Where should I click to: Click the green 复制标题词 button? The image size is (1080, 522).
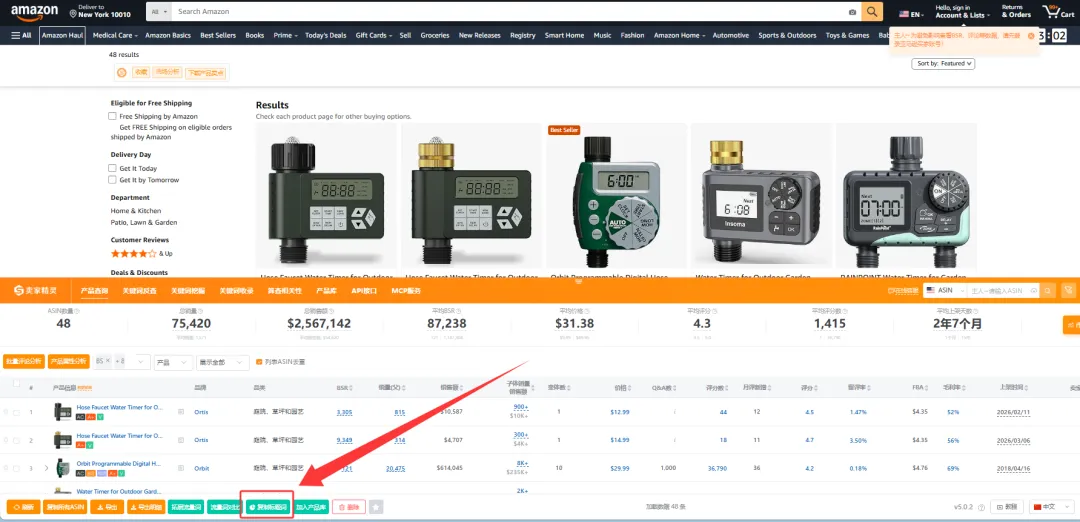pos(269,507)
